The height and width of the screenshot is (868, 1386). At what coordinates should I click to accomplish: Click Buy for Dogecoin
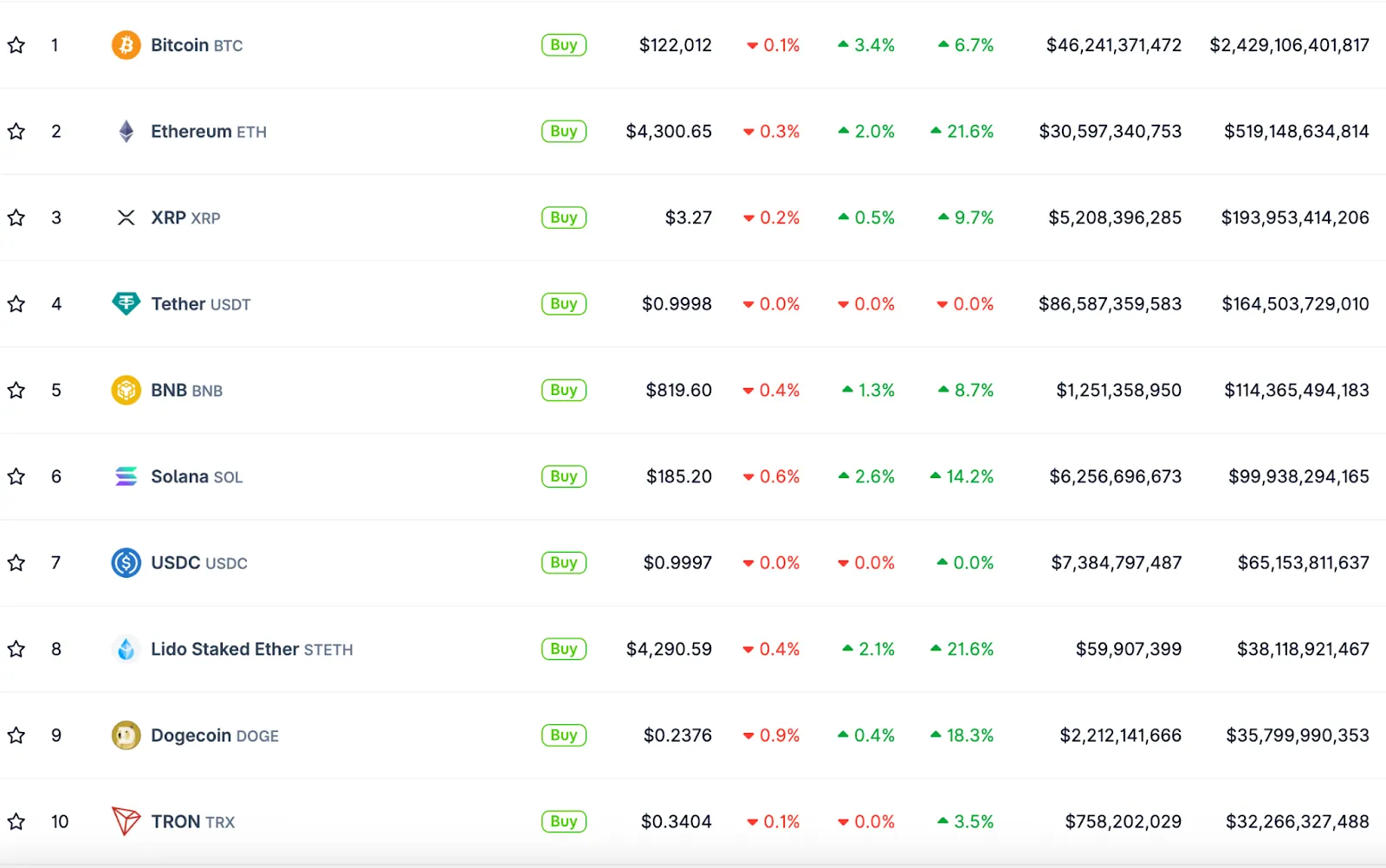point(564,735)
